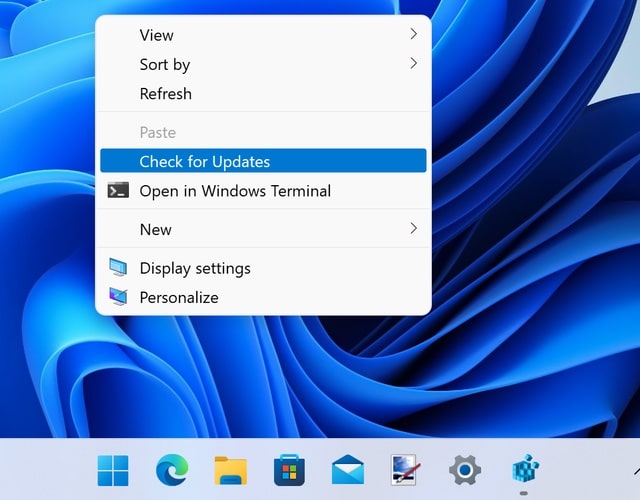Screen dimensions: 640x500
Task: Click the Personalize icon in context menu
Action: [x=118, y=297]
